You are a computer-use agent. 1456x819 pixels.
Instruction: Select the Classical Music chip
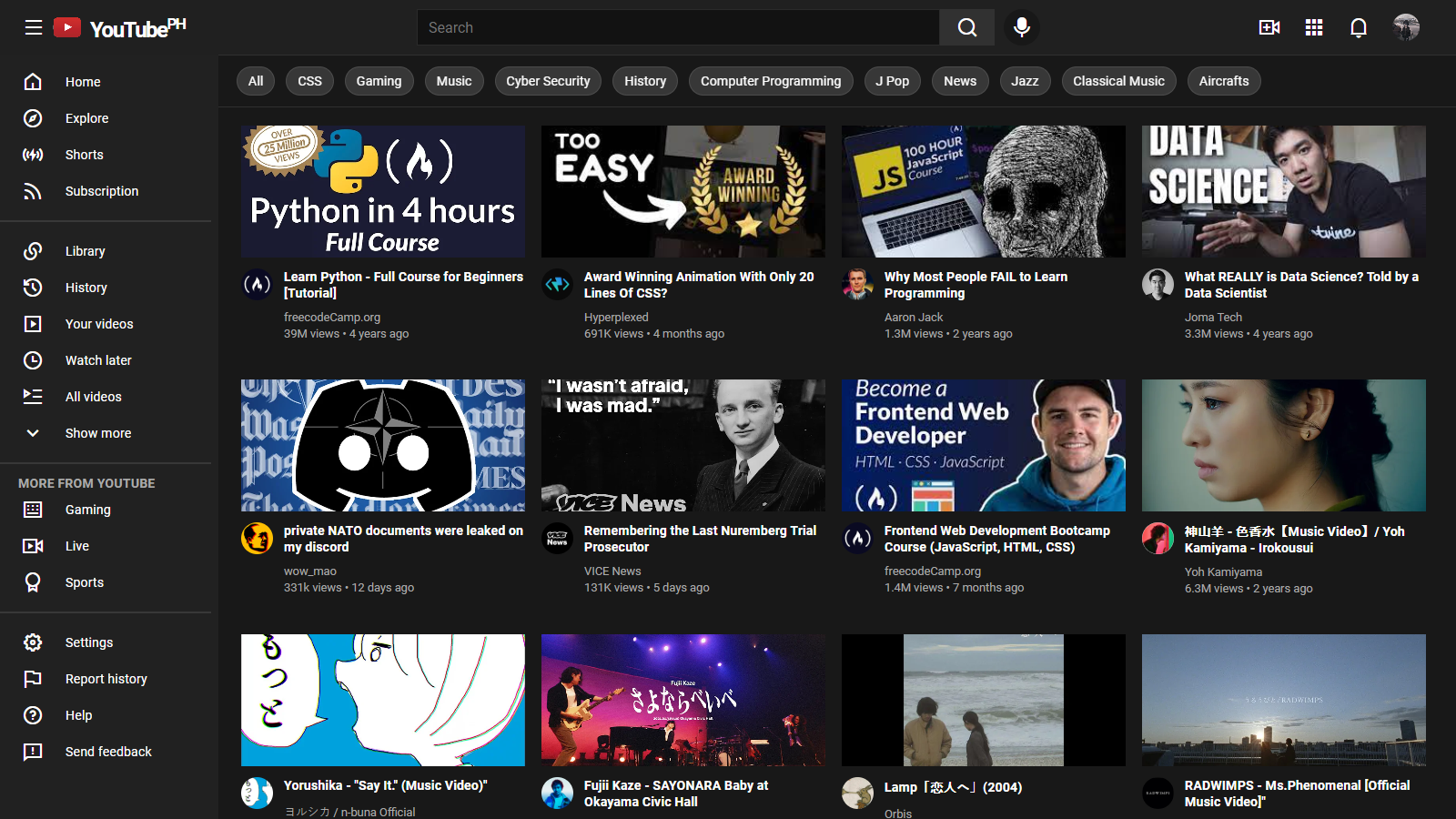point(1118,81)
